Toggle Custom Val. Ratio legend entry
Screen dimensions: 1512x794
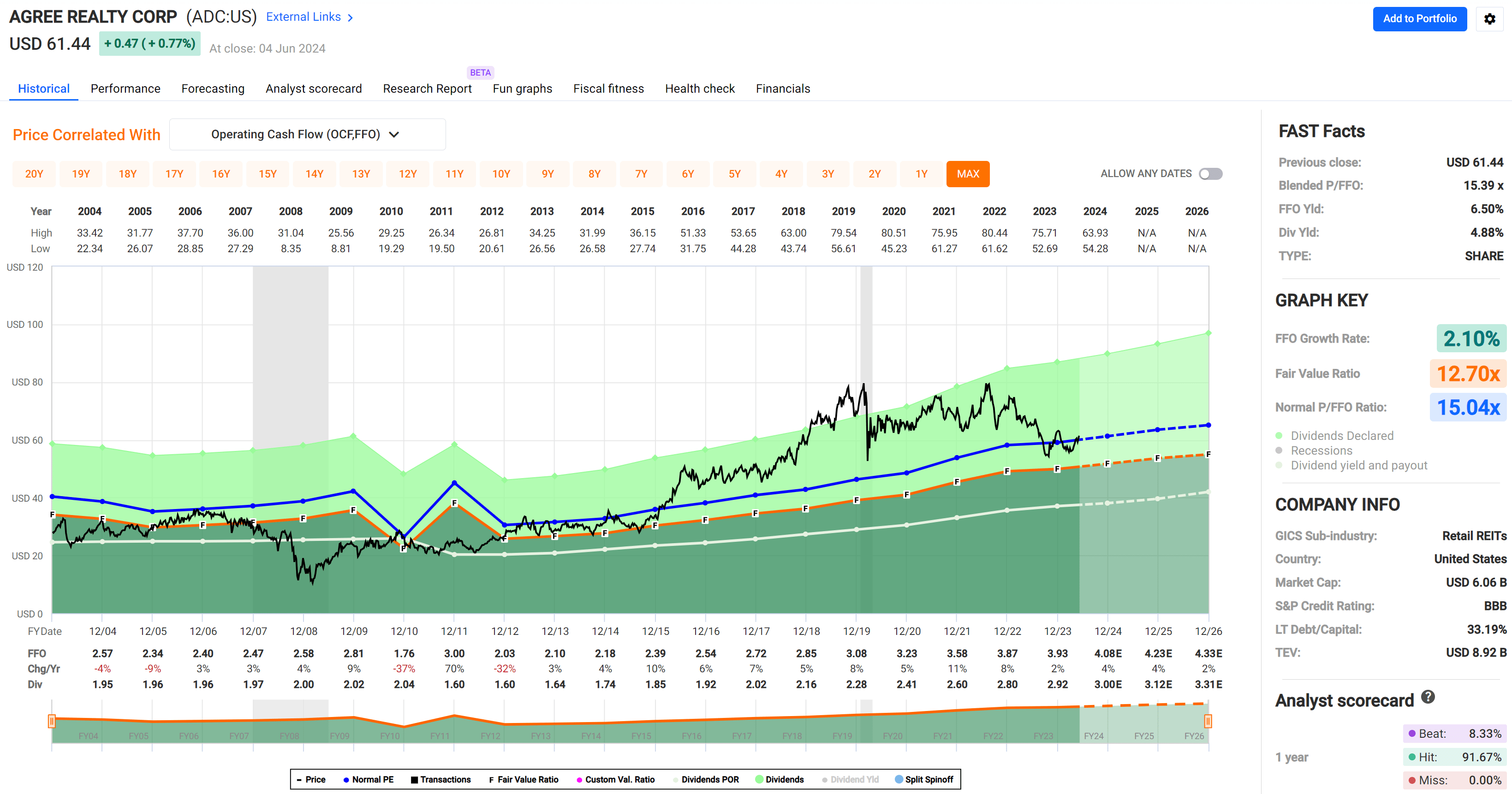(615, 779)
